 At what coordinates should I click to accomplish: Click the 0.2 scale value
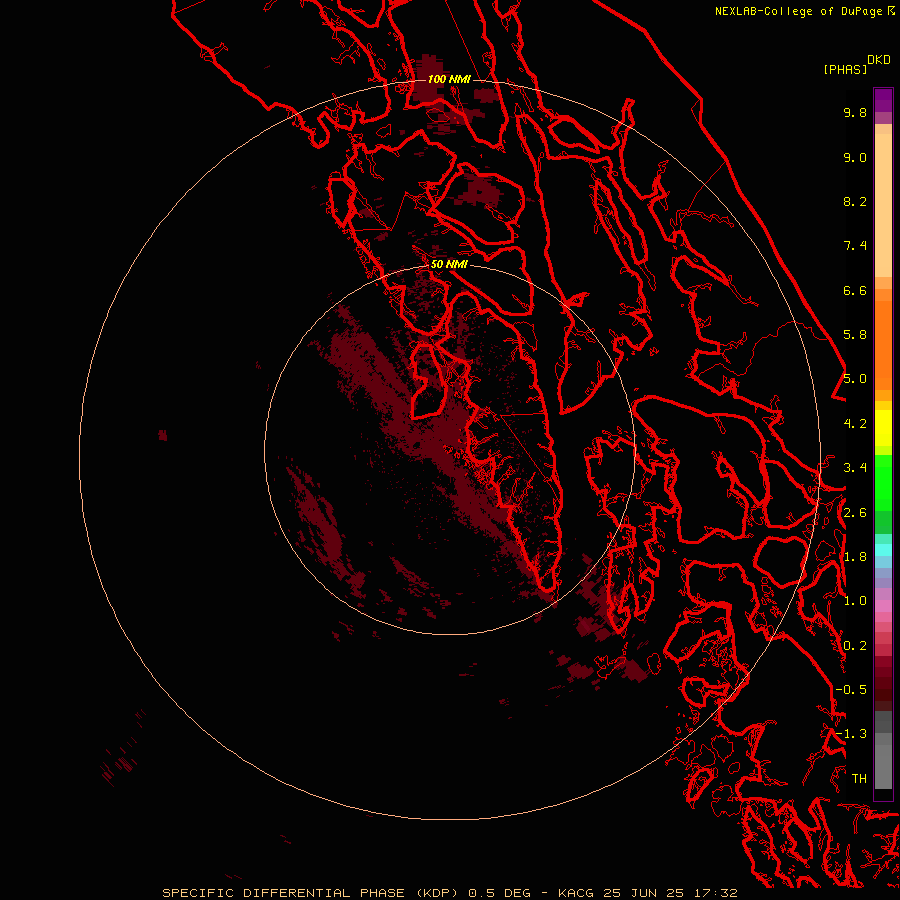tap(855, 646)
